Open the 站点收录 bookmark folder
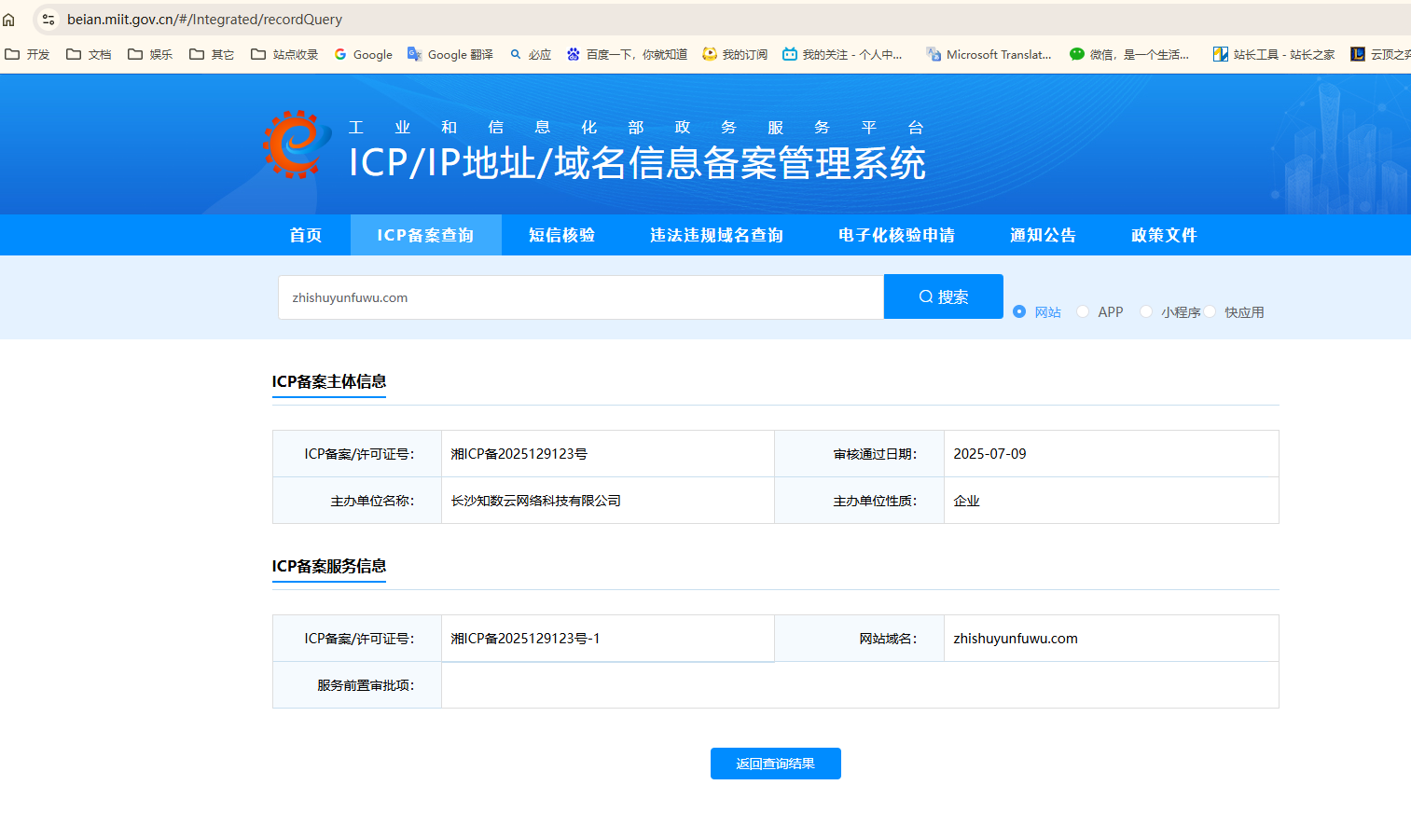 coord(284,55)
